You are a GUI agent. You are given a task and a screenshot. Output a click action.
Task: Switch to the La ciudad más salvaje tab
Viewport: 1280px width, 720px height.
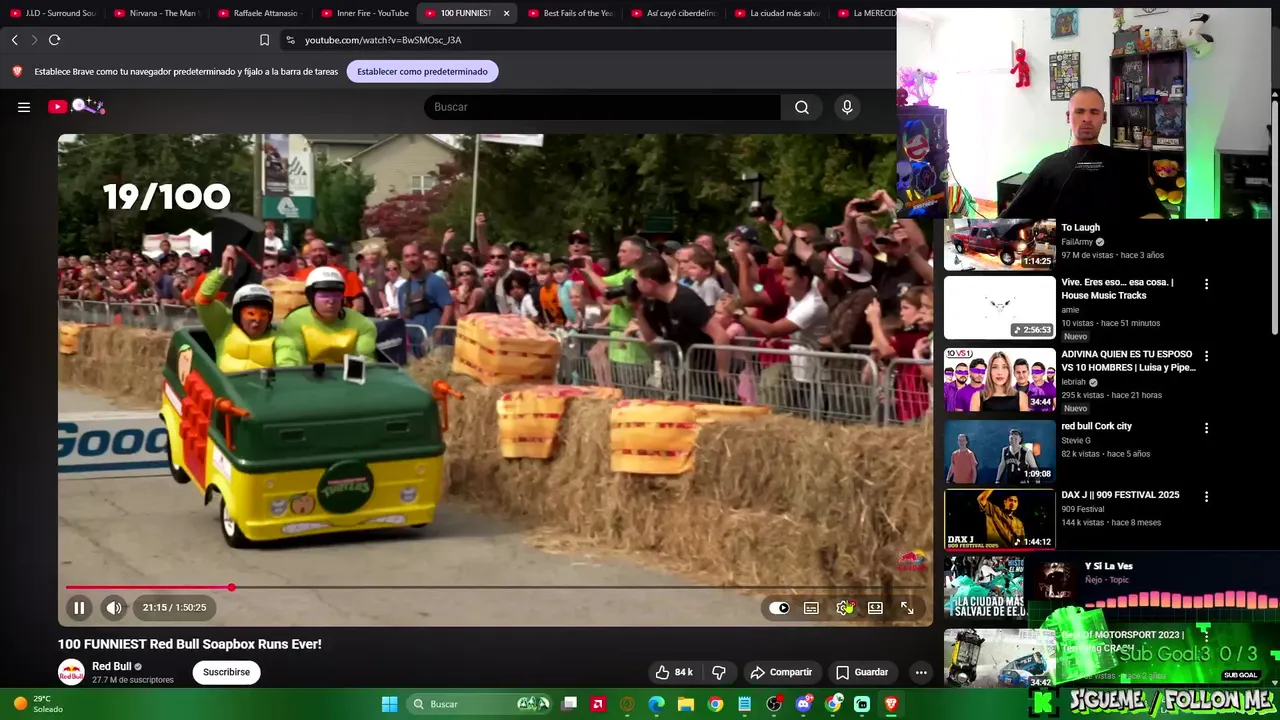tap(778, 13)
